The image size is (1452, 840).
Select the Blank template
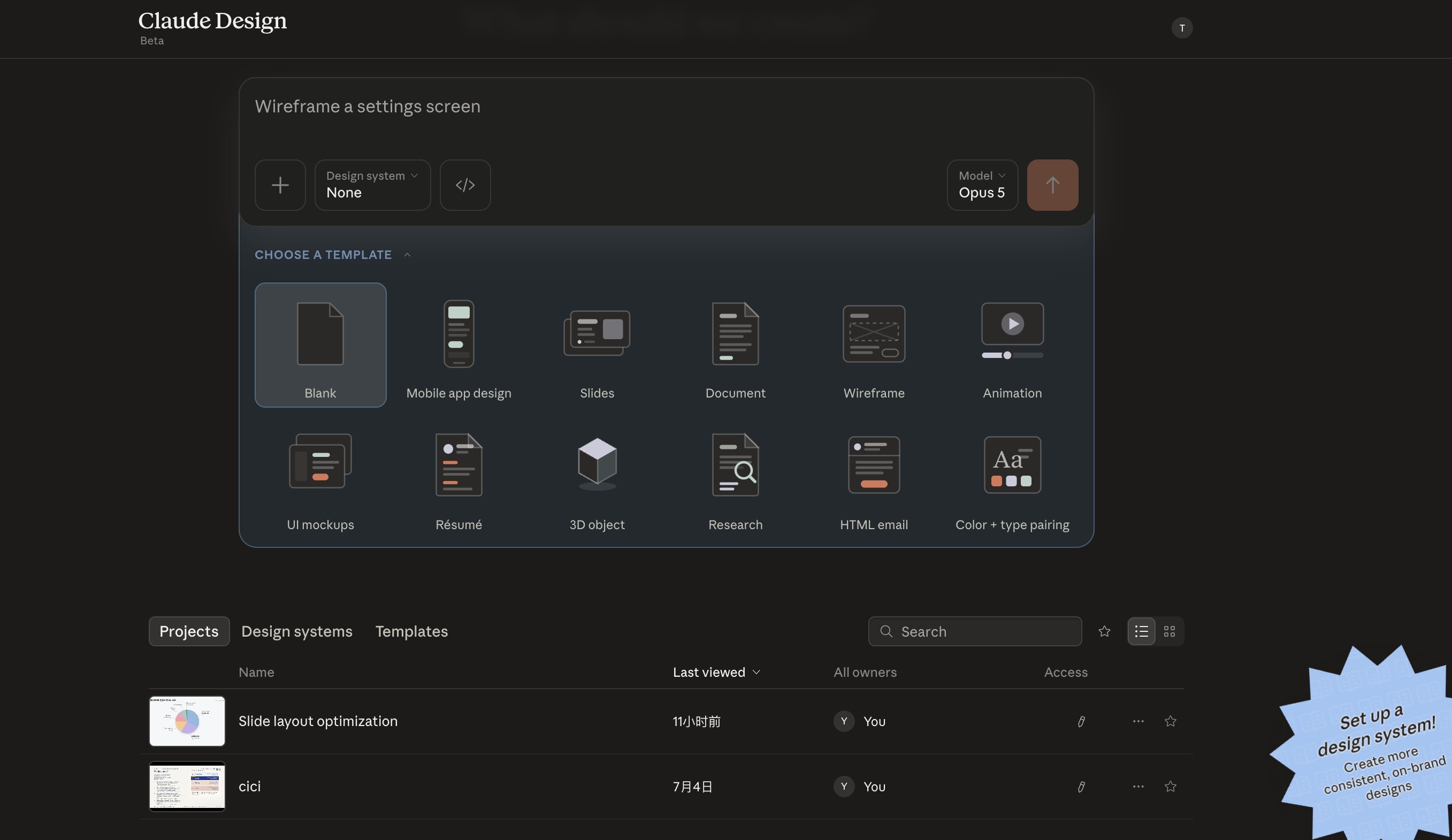pos(320,345)
